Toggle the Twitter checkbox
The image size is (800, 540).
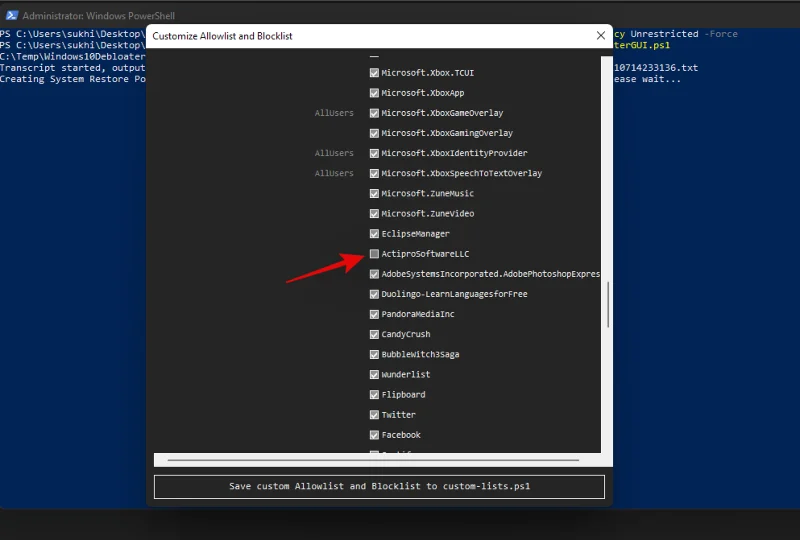pyautogui.click(x=374, y=415)
